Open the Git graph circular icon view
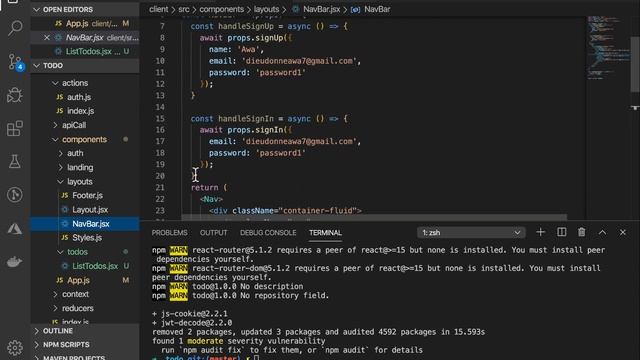 [15, 195]
